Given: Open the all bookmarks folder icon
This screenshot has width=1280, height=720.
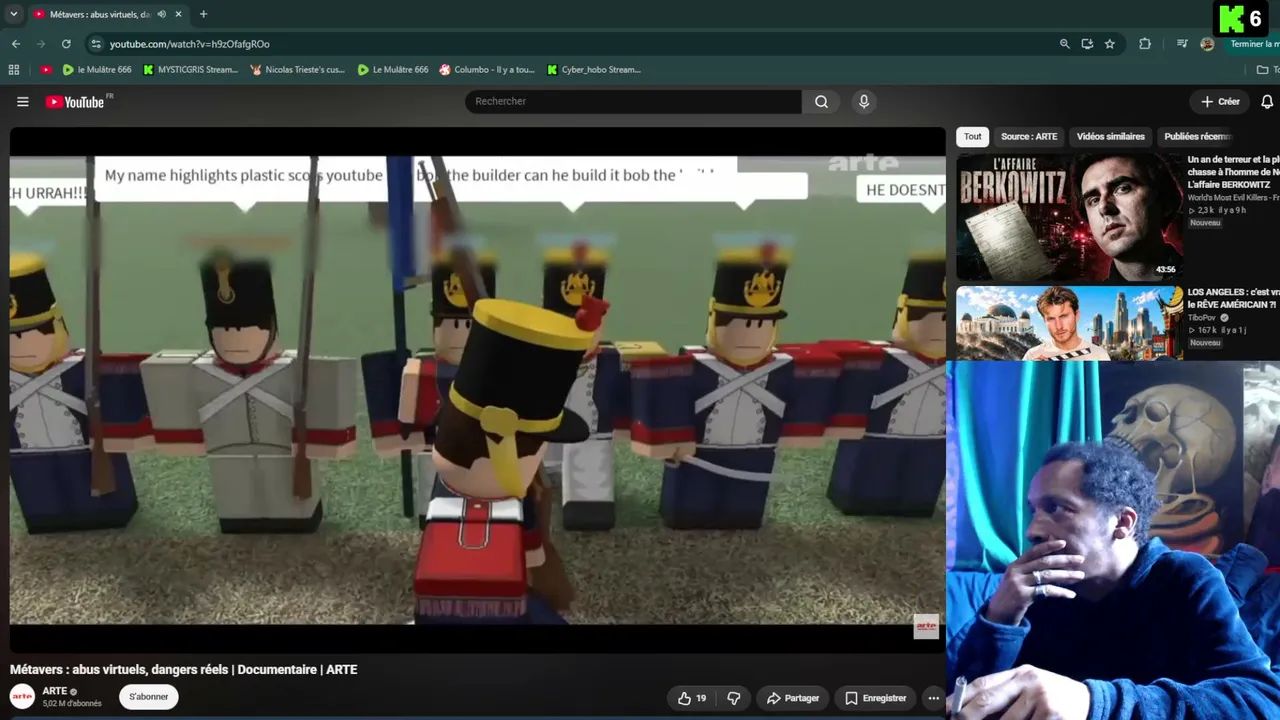Looking at the screenshot, I should coord(1262,70).
